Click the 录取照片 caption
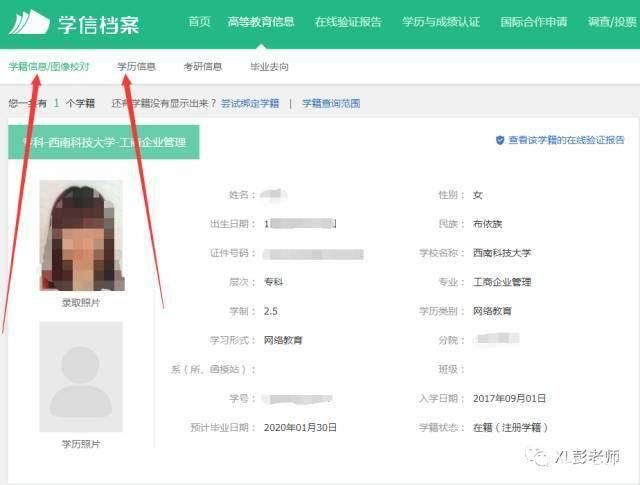The height and width of the screenshot is (485, 640). [81, 303]
